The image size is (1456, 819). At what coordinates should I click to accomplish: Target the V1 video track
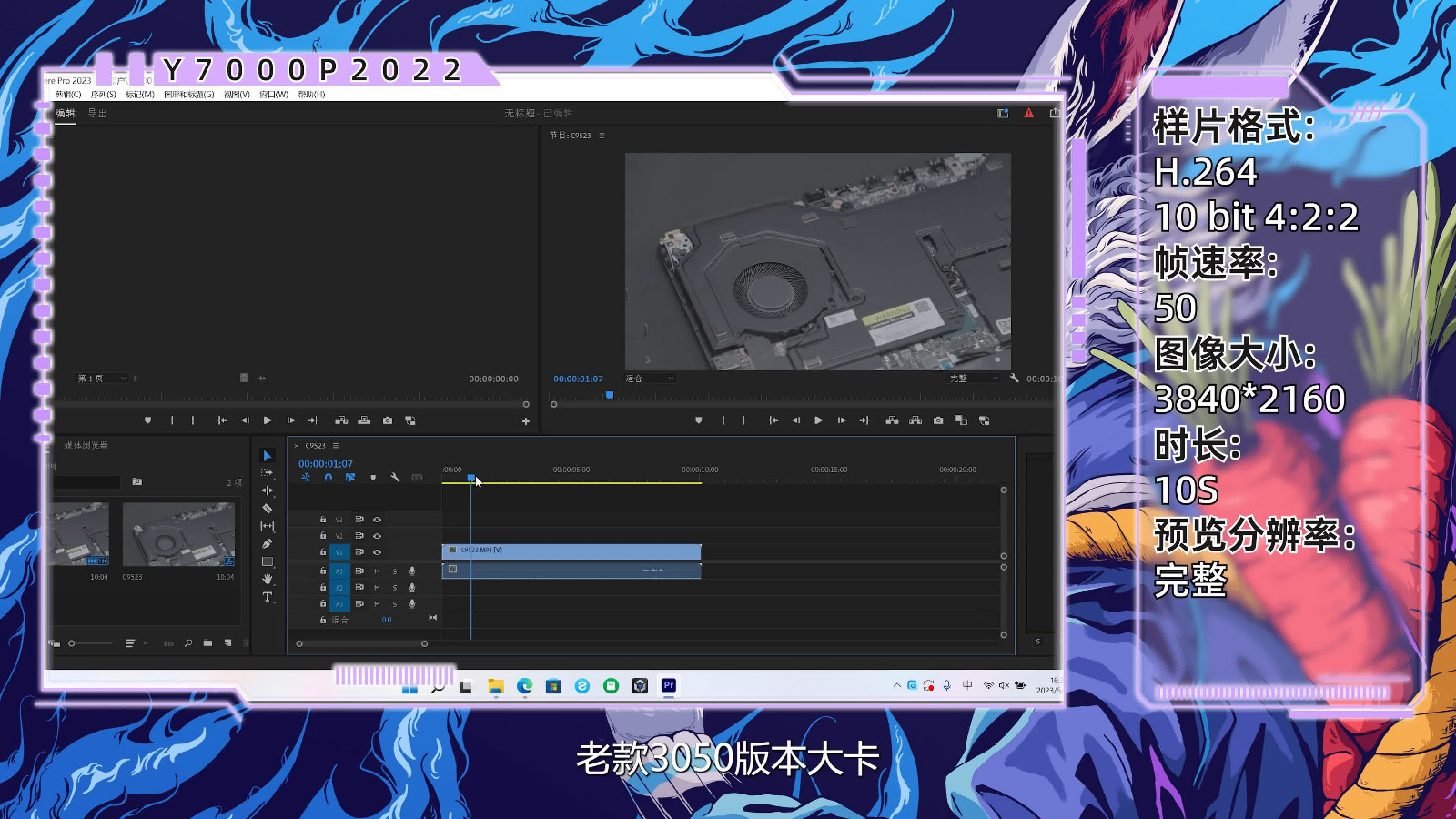coord(339,552)
